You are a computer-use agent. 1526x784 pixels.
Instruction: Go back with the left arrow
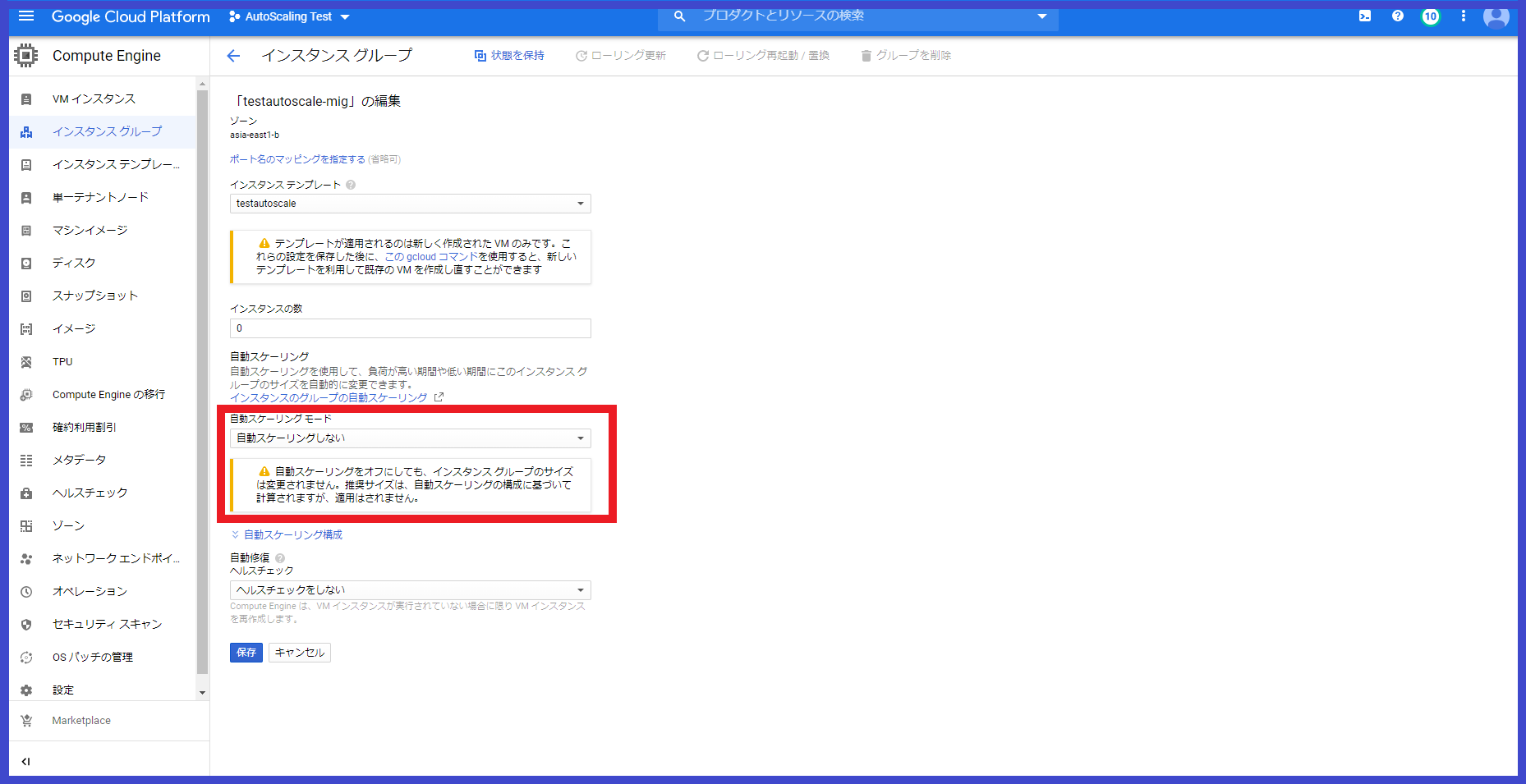233,56
